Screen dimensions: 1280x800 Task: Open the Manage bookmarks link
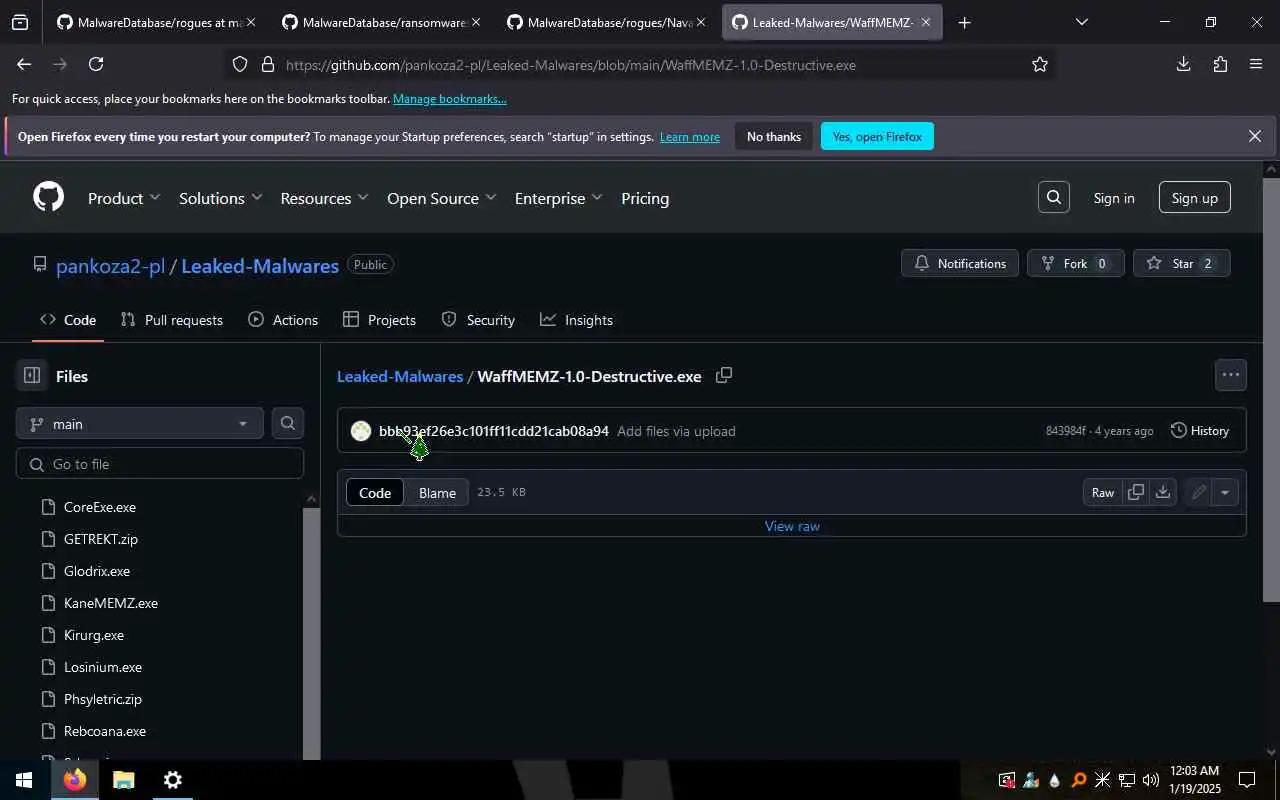450,99
